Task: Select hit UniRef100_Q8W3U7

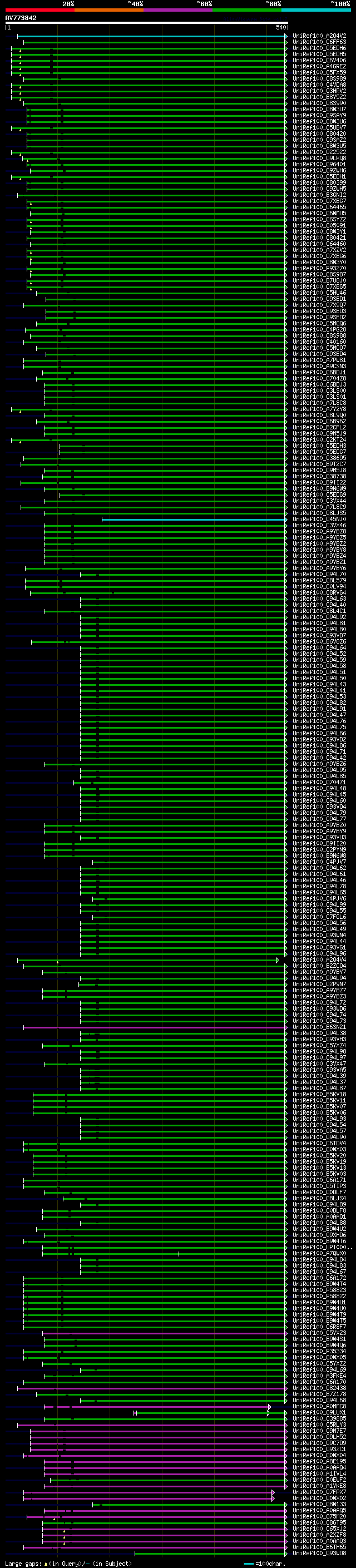Action: click(319, 109)
